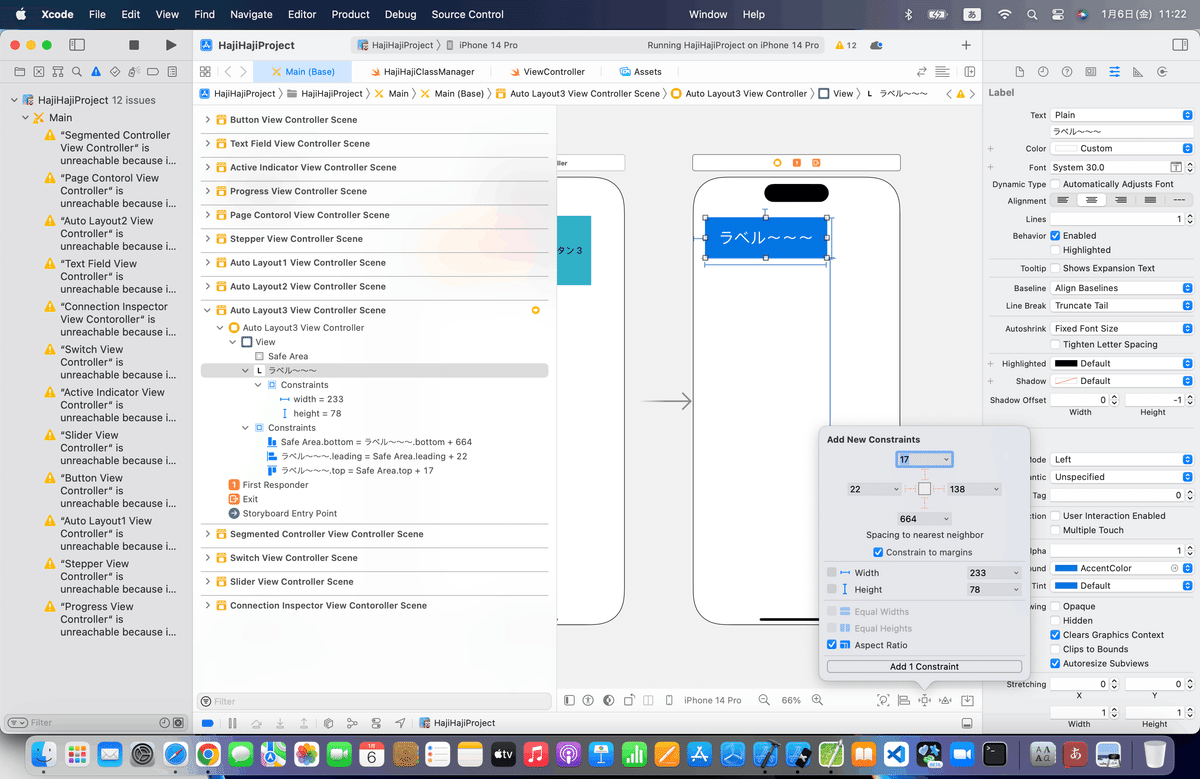Click the label Color Custom swatch
Screen dimensions: 1200x779
(x=1064, y=149)
